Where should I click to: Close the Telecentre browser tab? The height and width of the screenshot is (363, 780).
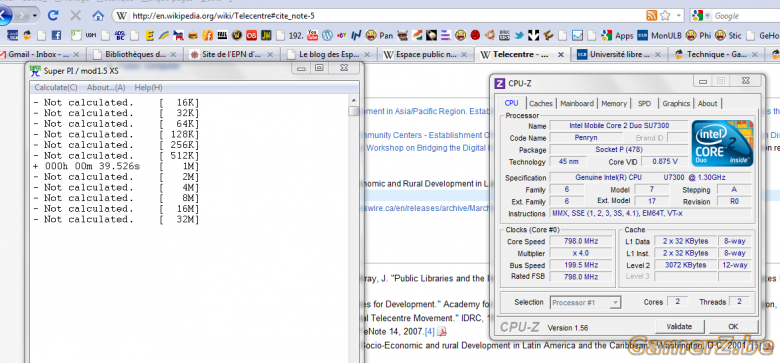coord(561,54)
